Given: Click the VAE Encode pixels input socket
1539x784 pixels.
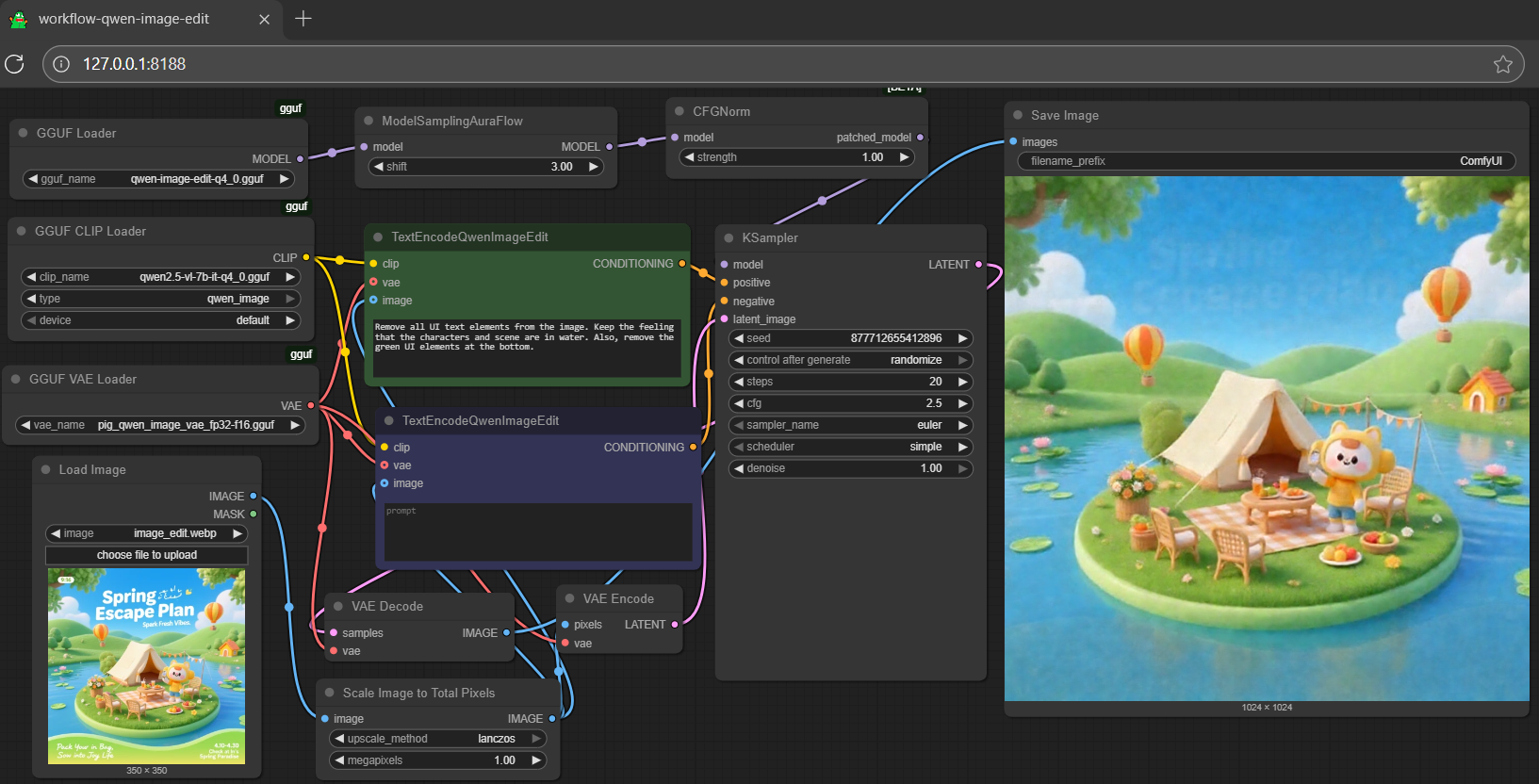Looking at the screenshot, I should (565, 625).
